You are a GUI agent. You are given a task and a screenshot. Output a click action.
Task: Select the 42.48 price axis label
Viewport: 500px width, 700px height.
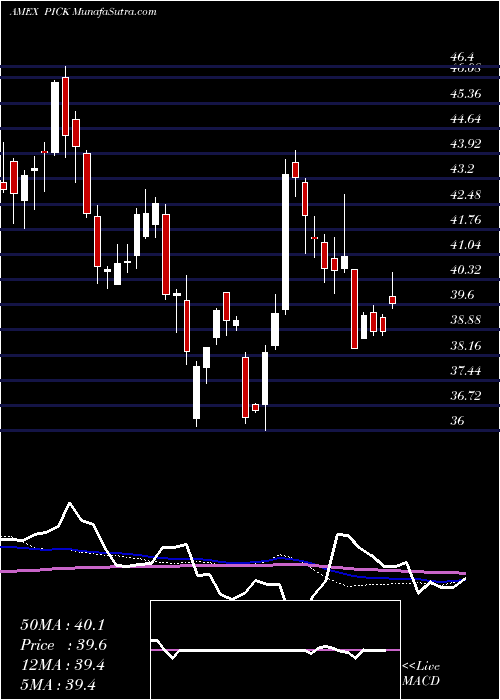[x=467, y=195]
